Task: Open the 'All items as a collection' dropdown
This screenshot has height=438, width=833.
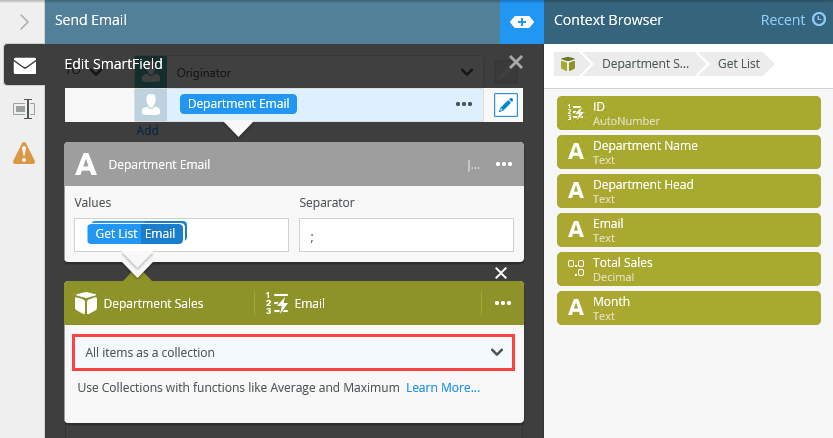Action: 294,352
